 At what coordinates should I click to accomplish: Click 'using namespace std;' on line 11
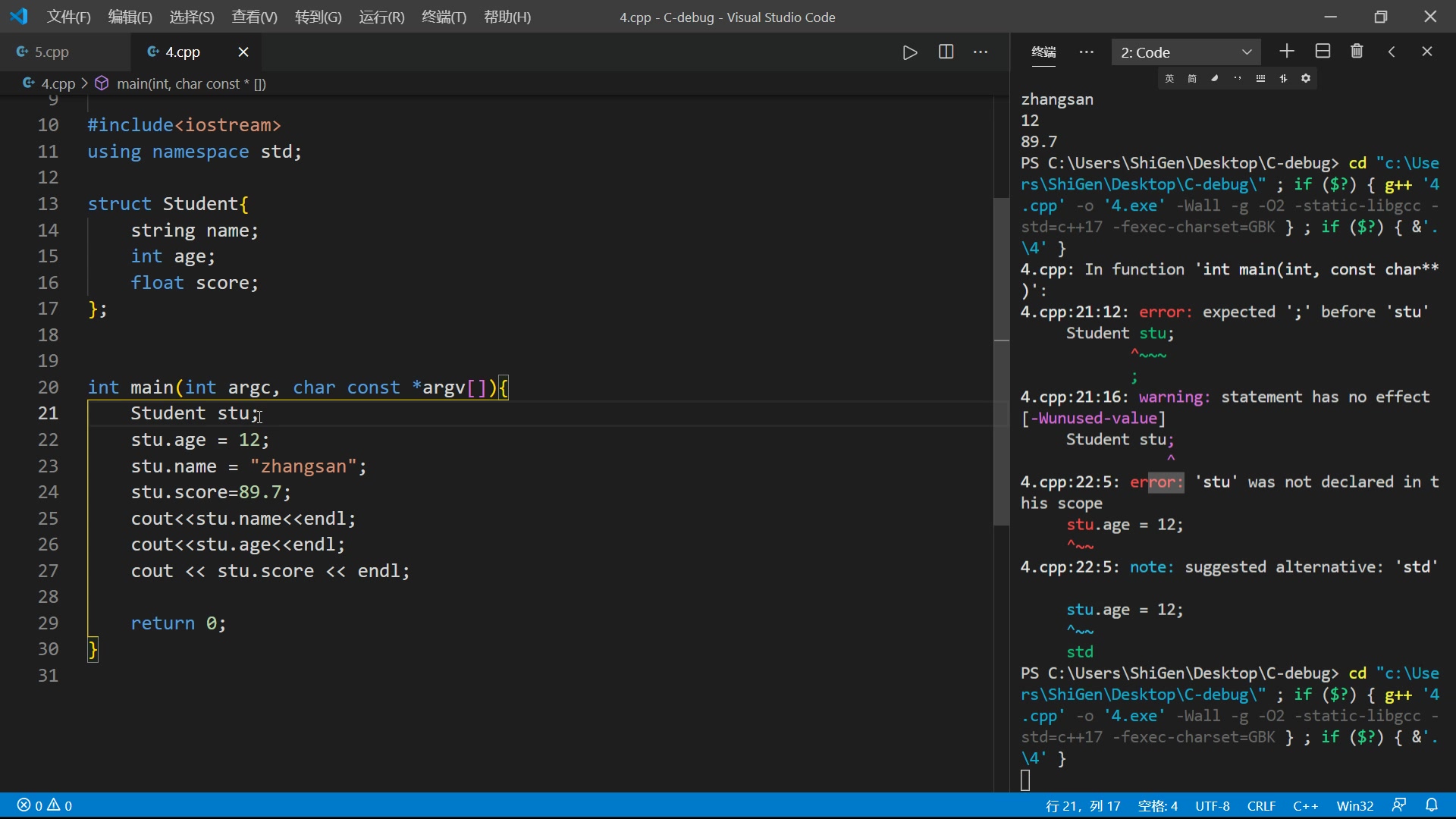194,152
